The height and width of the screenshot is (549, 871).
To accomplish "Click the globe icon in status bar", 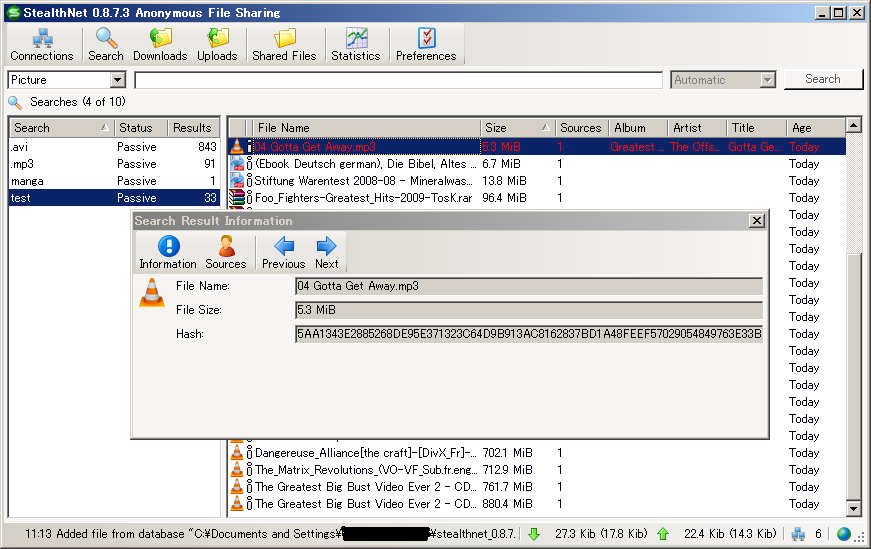I will coord(844,534).
